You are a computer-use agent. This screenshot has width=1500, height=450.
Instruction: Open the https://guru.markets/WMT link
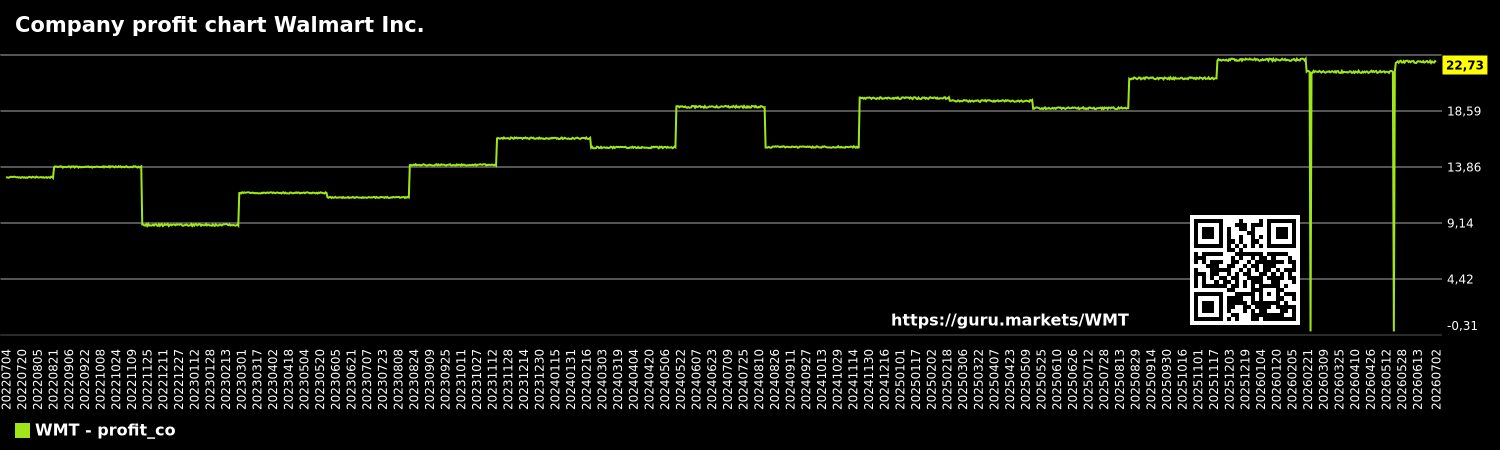[x=1010, y=321]
